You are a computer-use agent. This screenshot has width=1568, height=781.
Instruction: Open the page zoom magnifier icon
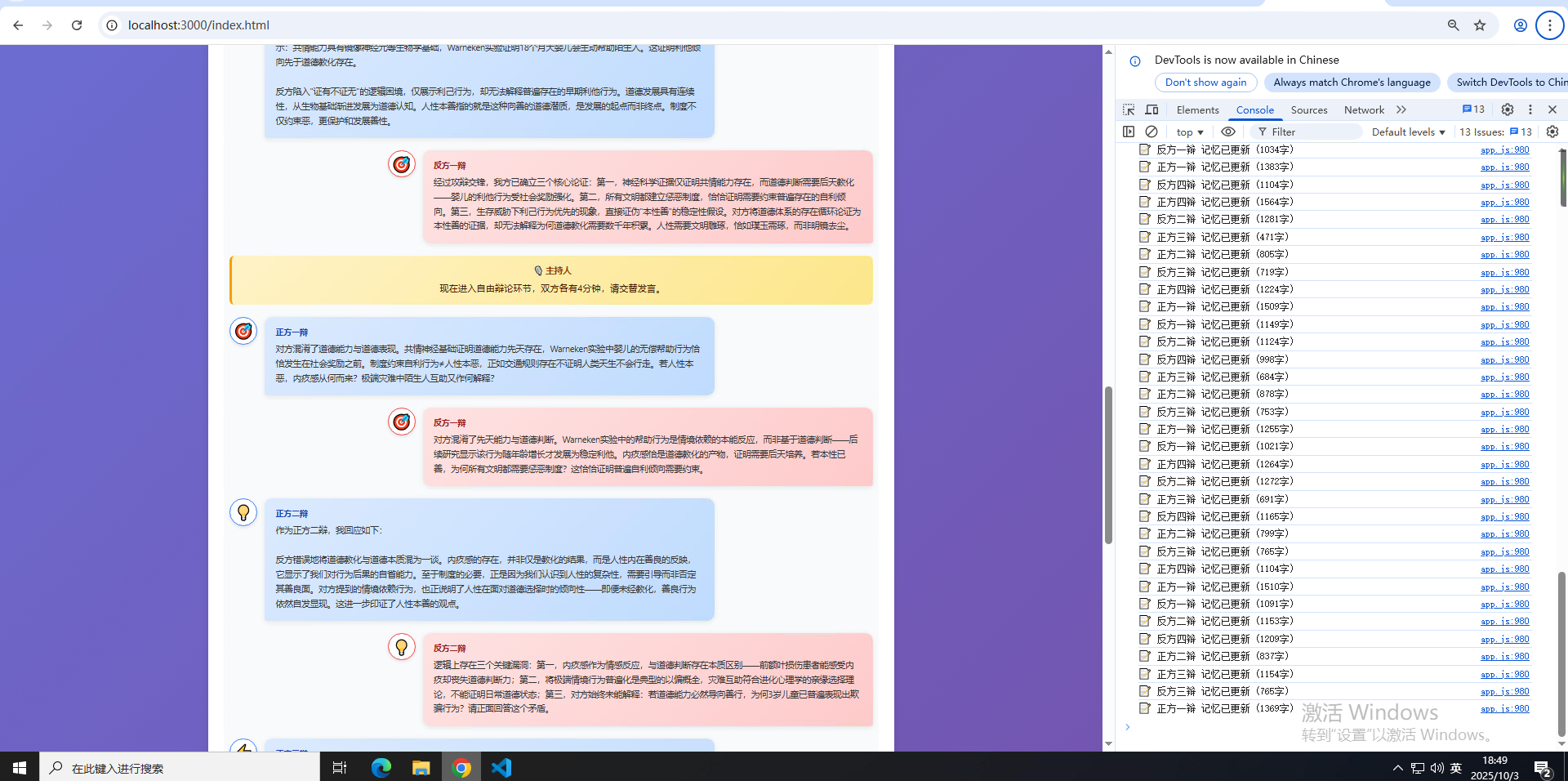tap(1453, 25)
